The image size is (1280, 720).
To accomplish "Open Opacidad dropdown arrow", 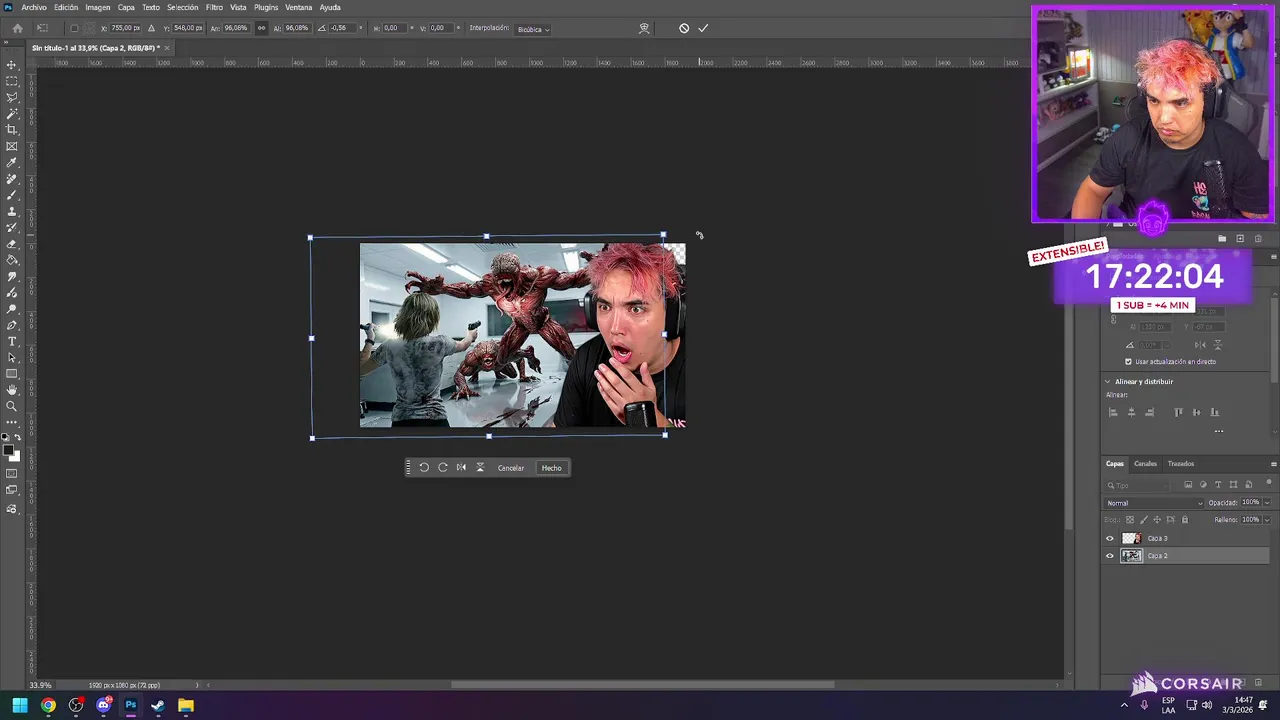I will pos(1267,503).
